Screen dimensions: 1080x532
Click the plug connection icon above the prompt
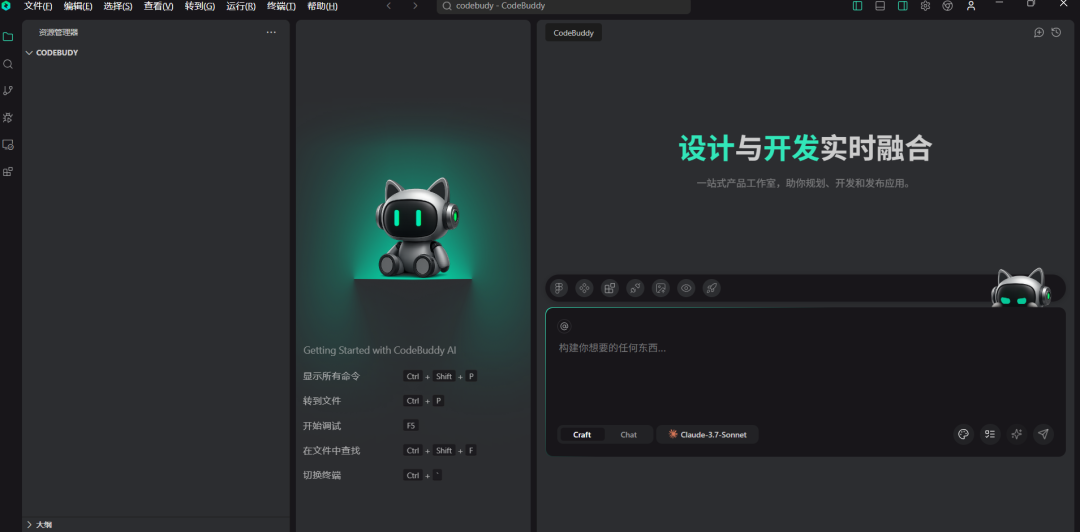tap(635, 288)
